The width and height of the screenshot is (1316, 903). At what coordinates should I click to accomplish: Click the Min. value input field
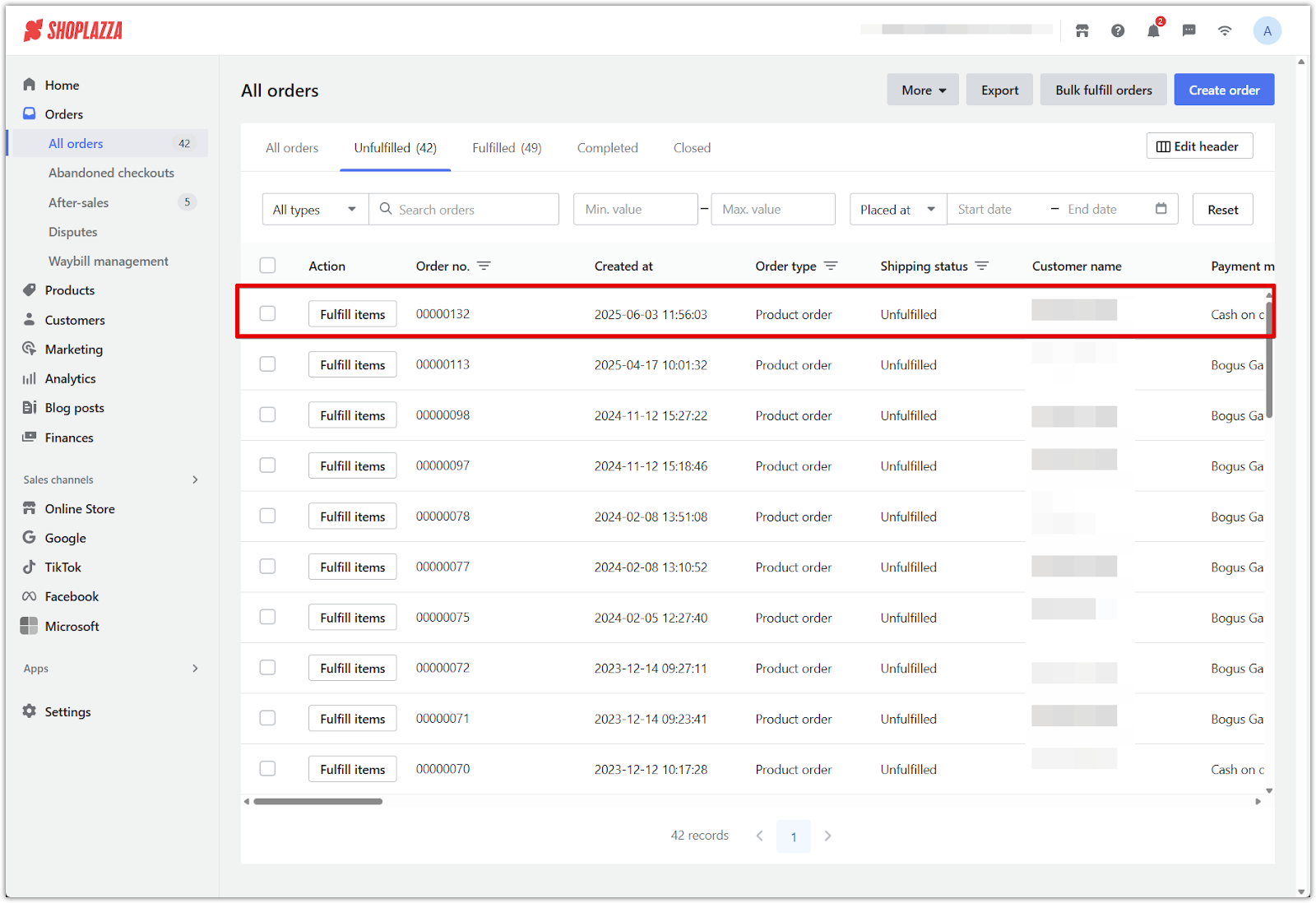pos(636,209)
